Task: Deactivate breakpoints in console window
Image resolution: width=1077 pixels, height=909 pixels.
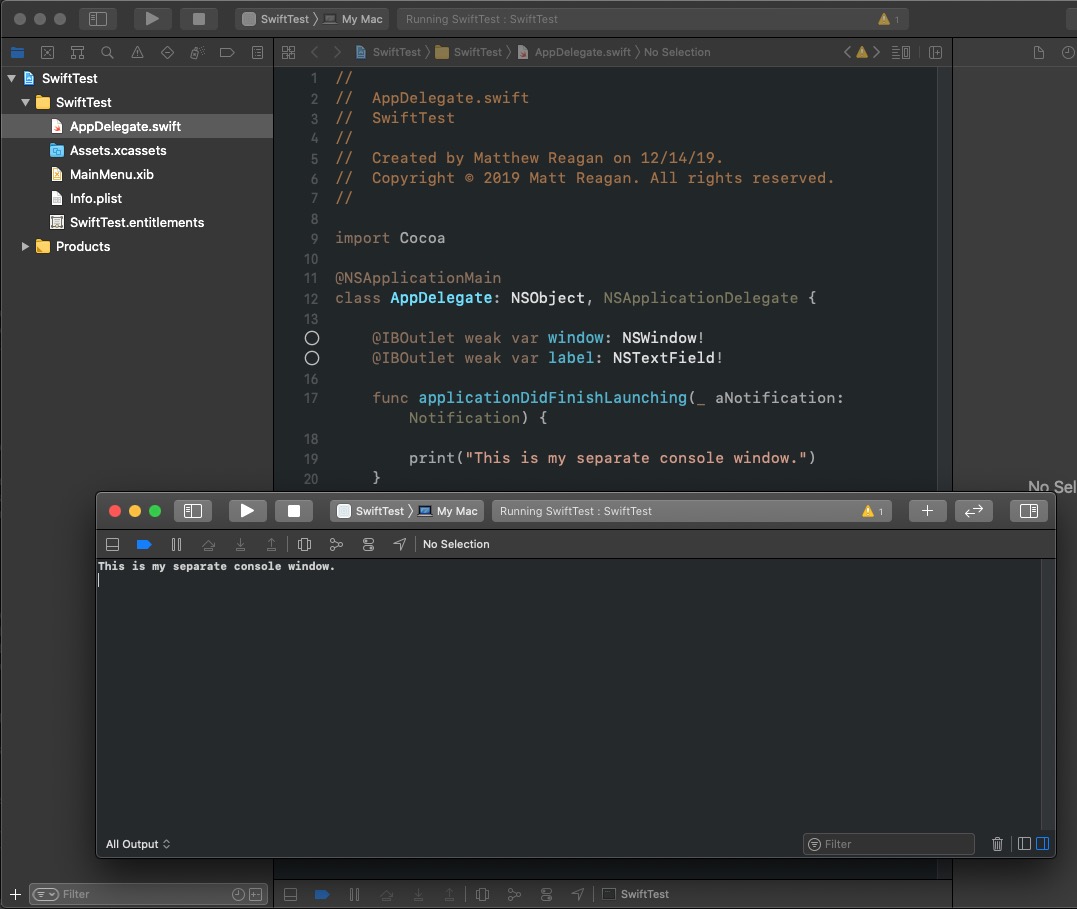Action: [144, 544]
